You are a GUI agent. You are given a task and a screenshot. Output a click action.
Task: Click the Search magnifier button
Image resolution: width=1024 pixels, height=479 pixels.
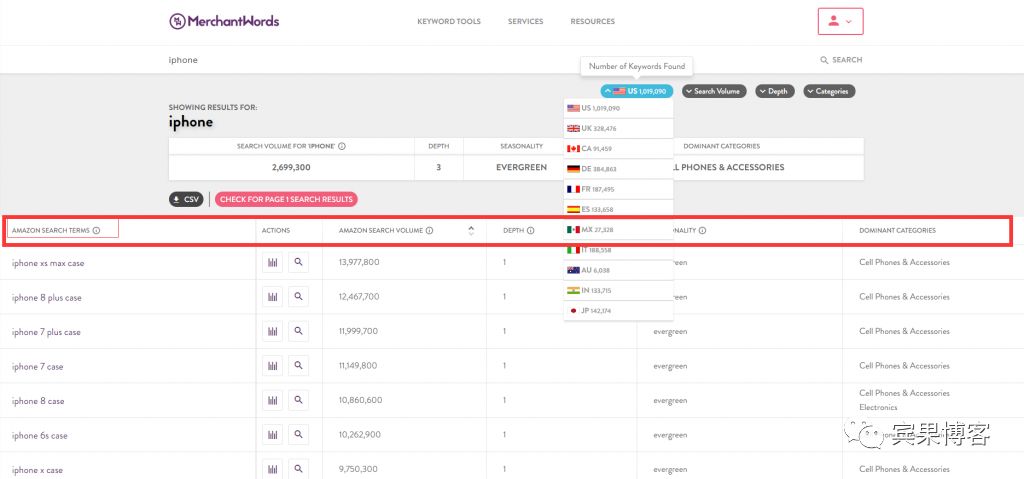coord(841,59)
